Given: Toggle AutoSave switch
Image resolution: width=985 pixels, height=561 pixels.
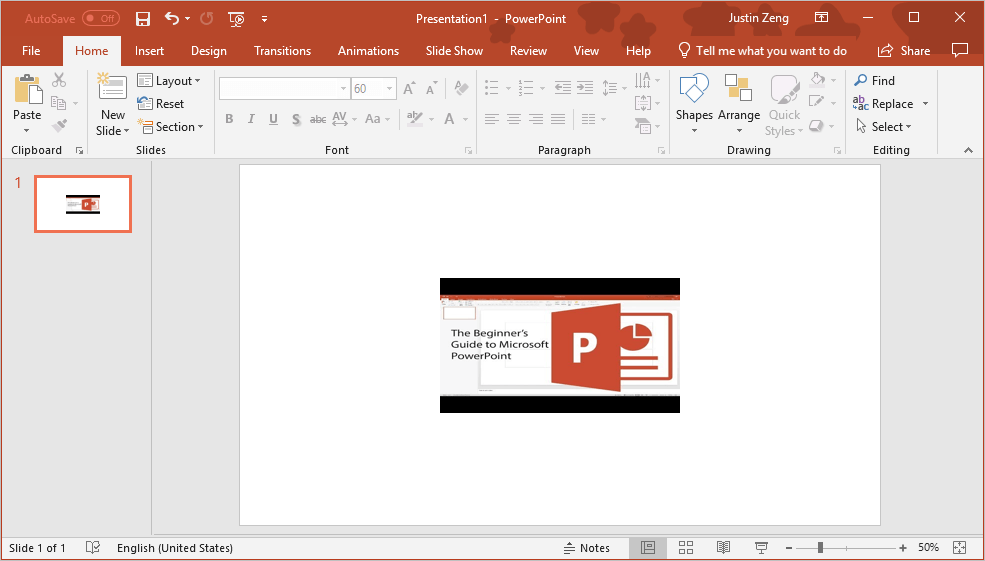Looking at the screenshot, I should coord(100,19).
